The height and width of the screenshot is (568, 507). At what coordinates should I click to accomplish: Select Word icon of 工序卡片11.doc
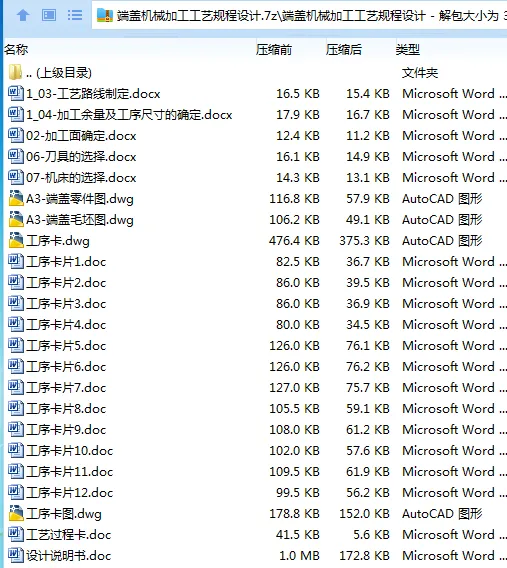[x=16, y=471]
